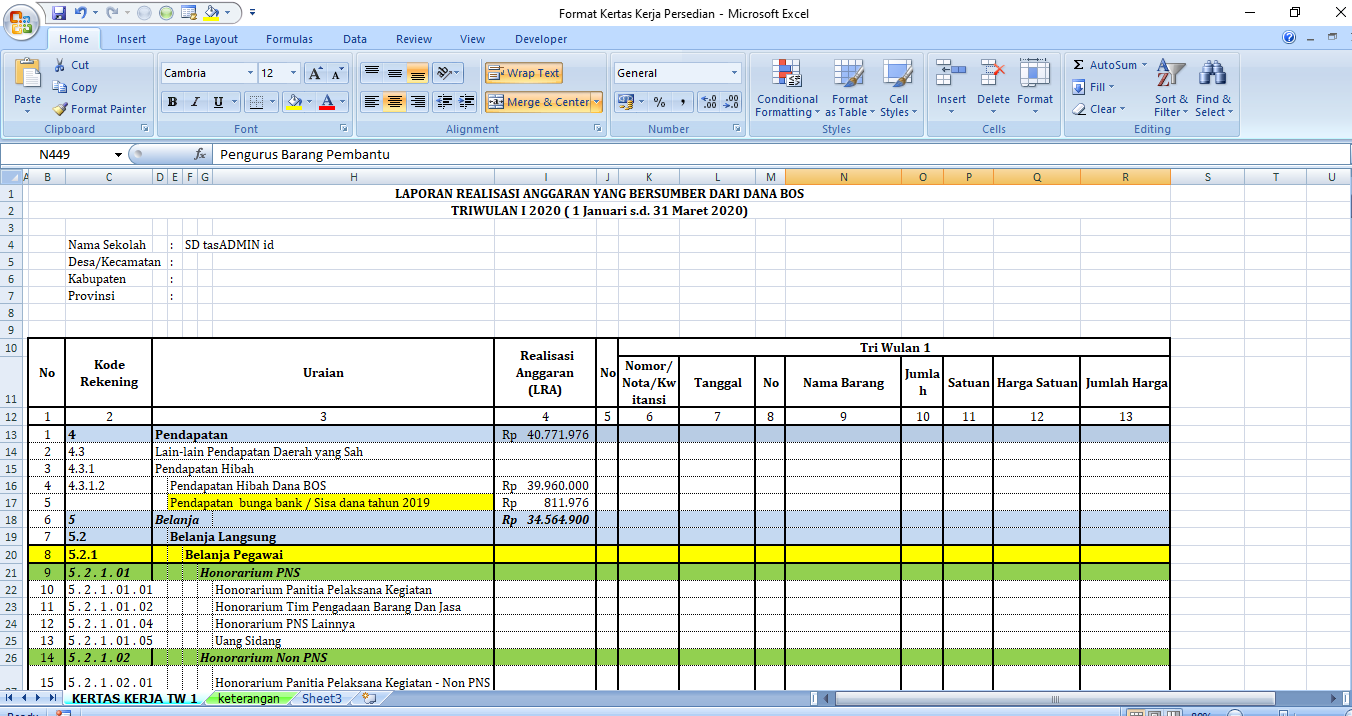Open the Formulas ribbon tab
The image size is (1352, 716).
click(289, 39)
